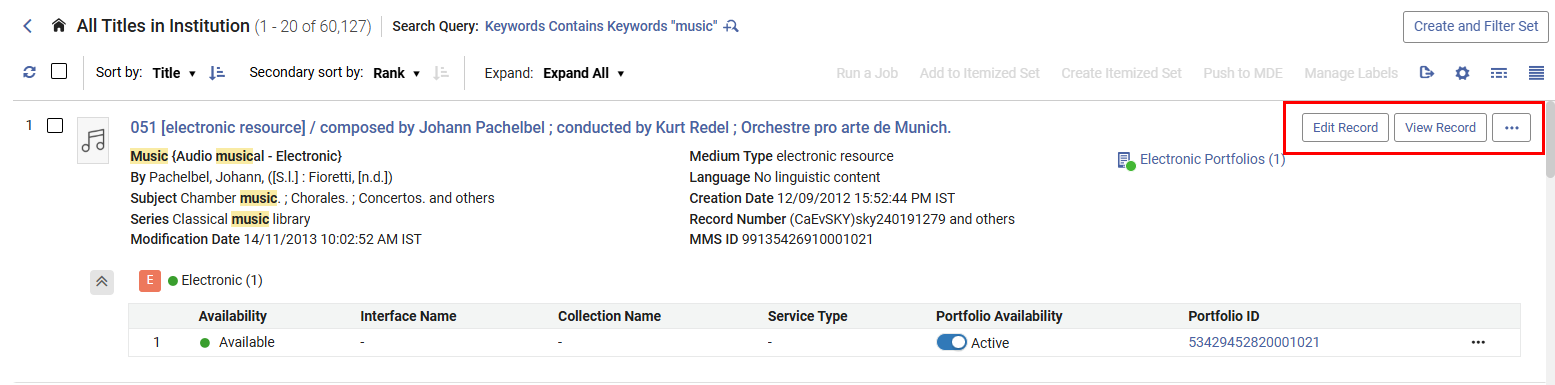Go back using the left chevron arrow
This screenshot has width=1555, height=385.
28,26
